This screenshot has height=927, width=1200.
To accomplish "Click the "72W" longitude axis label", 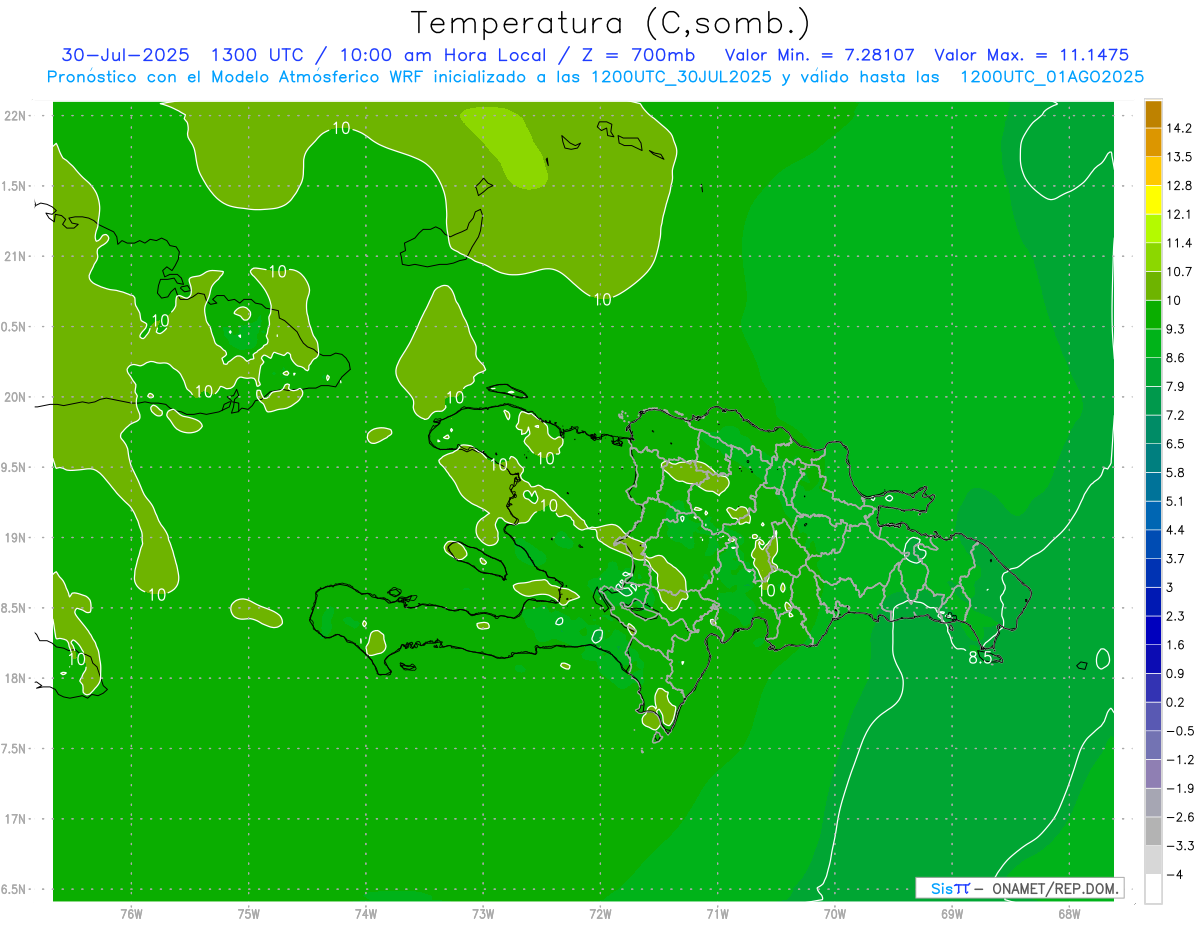I will tap(600, 914).
